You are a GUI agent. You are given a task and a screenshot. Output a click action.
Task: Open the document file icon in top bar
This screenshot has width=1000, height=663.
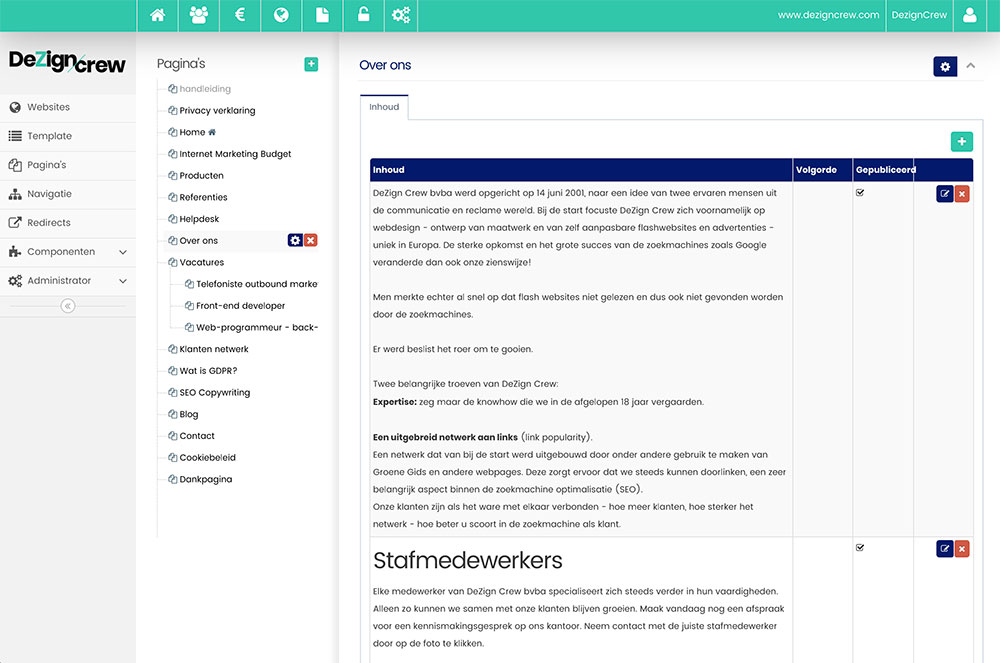point(322,15)
